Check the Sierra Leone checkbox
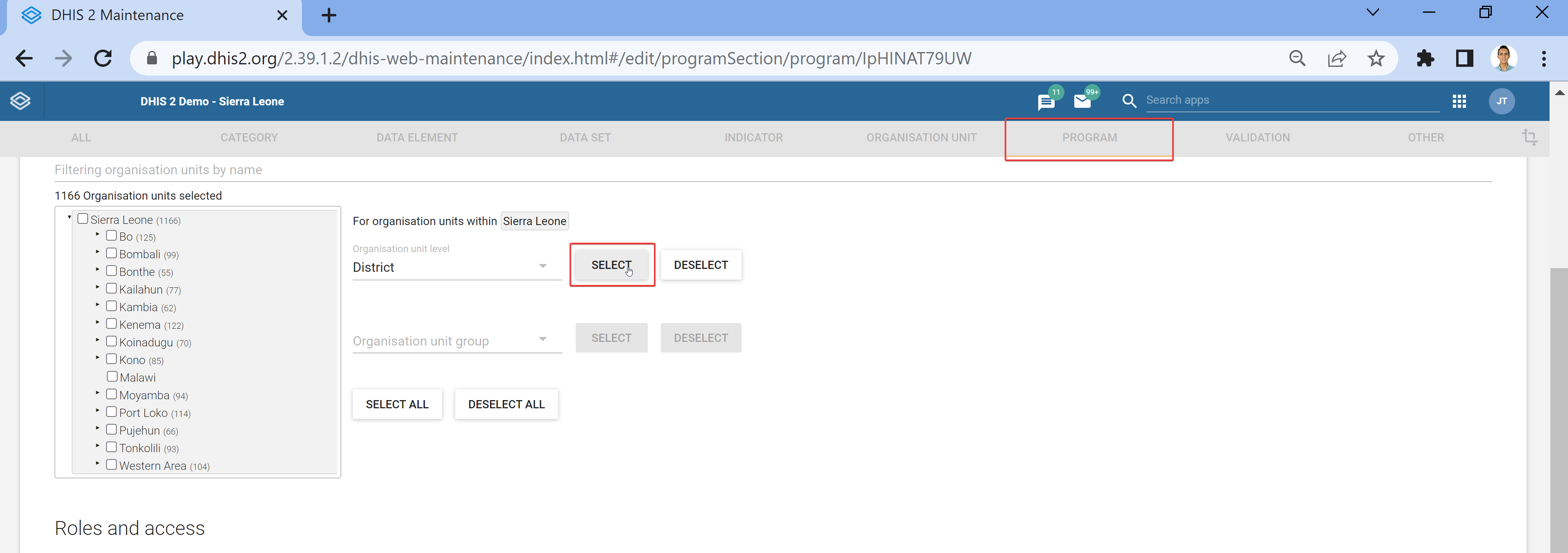Image resolution: width=1568 pixels, height=553 pixels. [83, 218]
